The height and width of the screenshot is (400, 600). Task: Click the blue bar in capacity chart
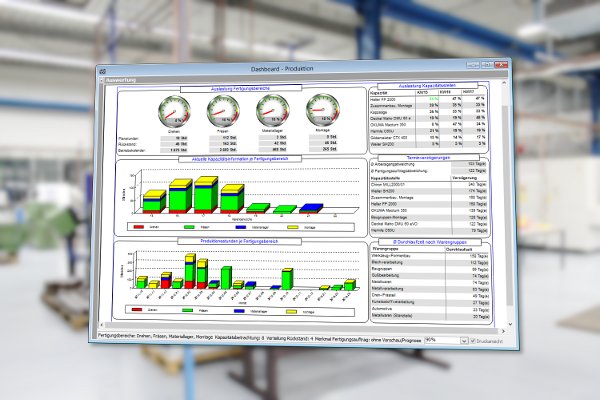[310, 208]
